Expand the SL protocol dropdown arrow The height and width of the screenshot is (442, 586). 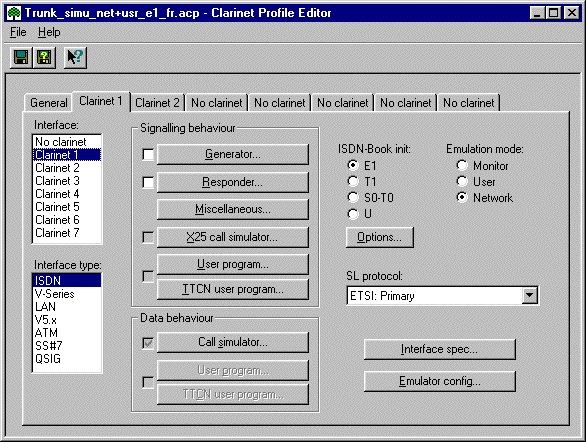[529, 296]
